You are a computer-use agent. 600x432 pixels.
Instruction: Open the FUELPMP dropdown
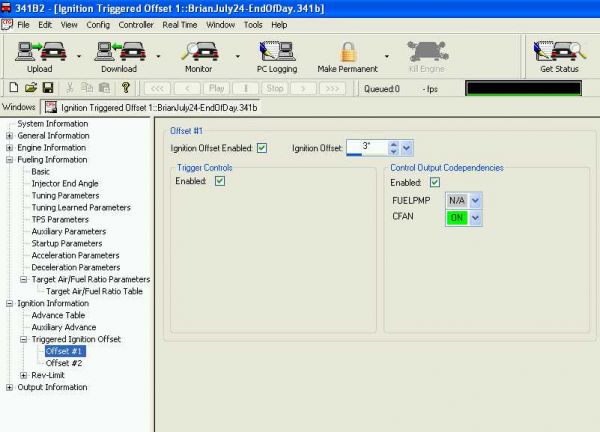[x=476, y=201]
